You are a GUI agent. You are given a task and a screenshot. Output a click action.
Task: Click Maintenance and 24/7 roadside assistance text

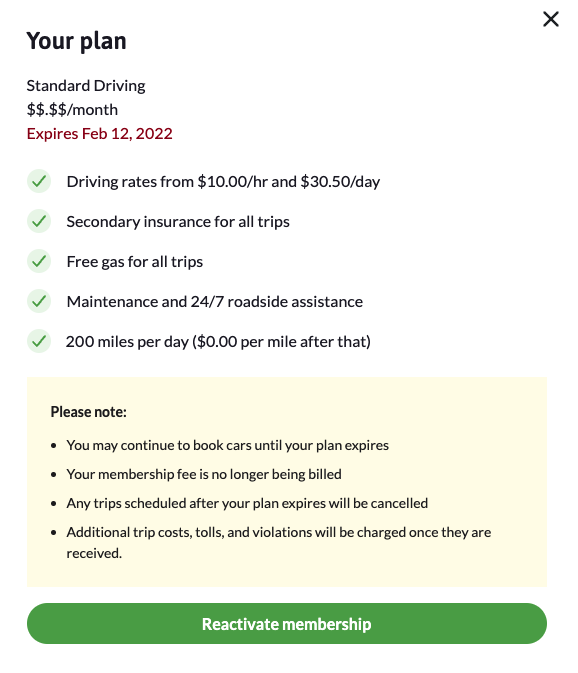click(x=215, y=302)
